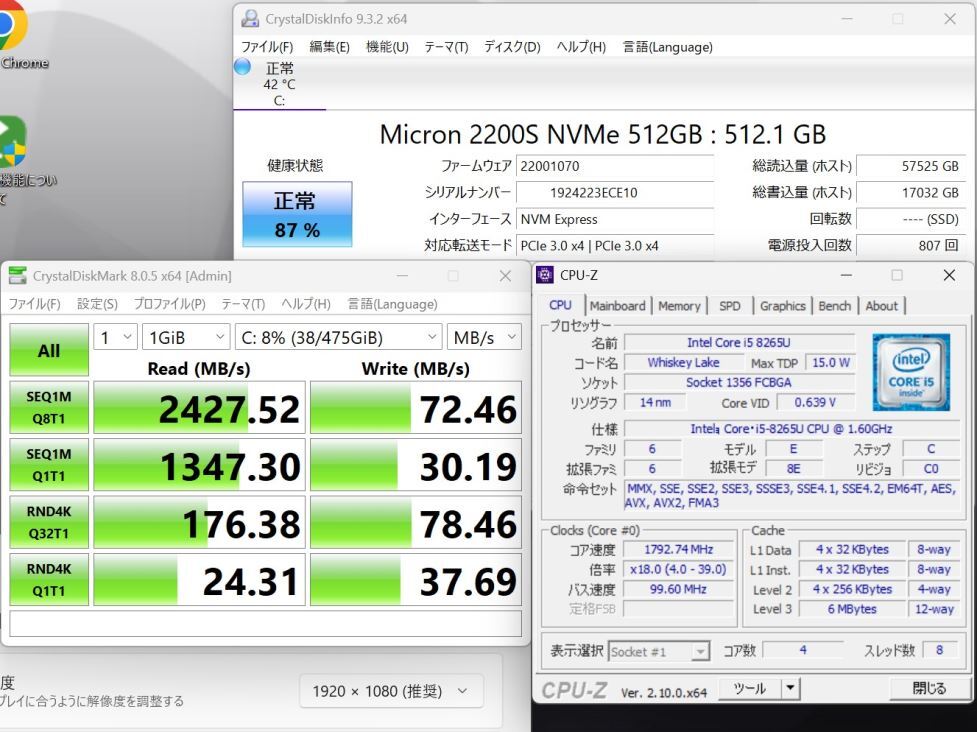Select the green All test button
Screen dimensions: 977x732
tap(48, 351)
